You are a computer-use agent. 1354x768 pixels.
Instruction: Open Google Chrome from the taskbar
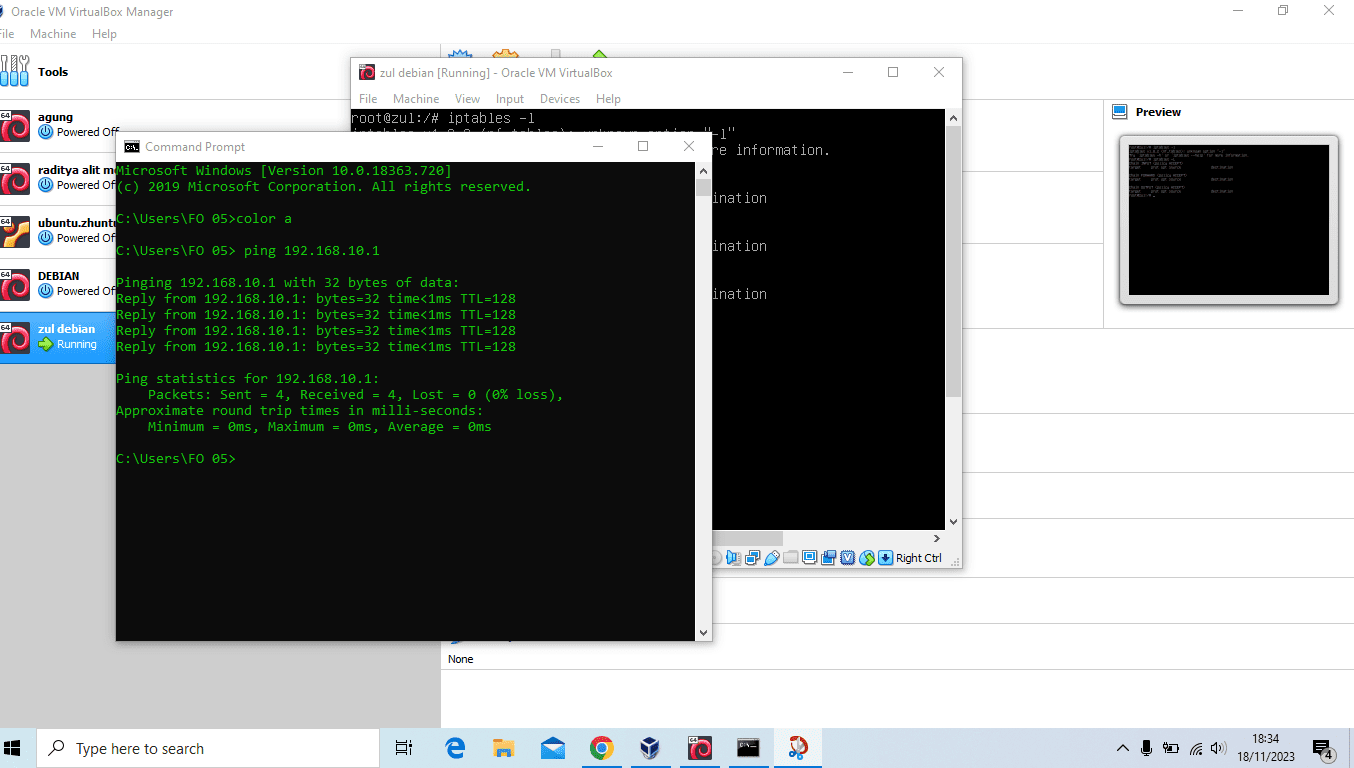point(601,748)
